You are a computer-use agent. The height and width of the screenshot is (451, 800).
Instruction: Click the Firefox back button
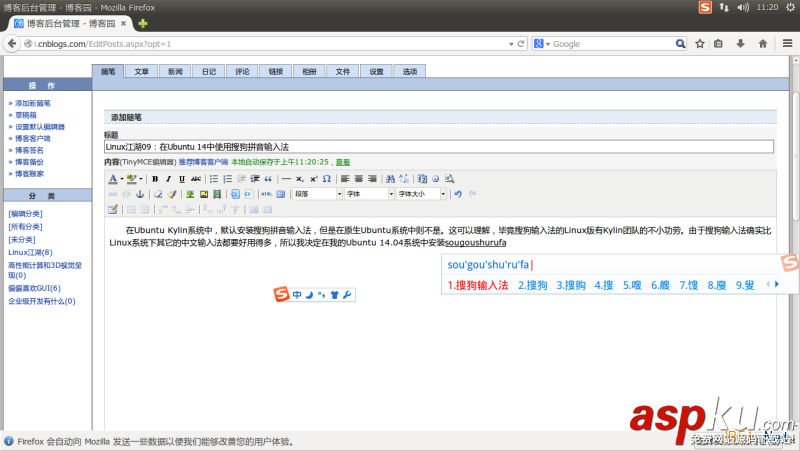[x=12, y=44]
